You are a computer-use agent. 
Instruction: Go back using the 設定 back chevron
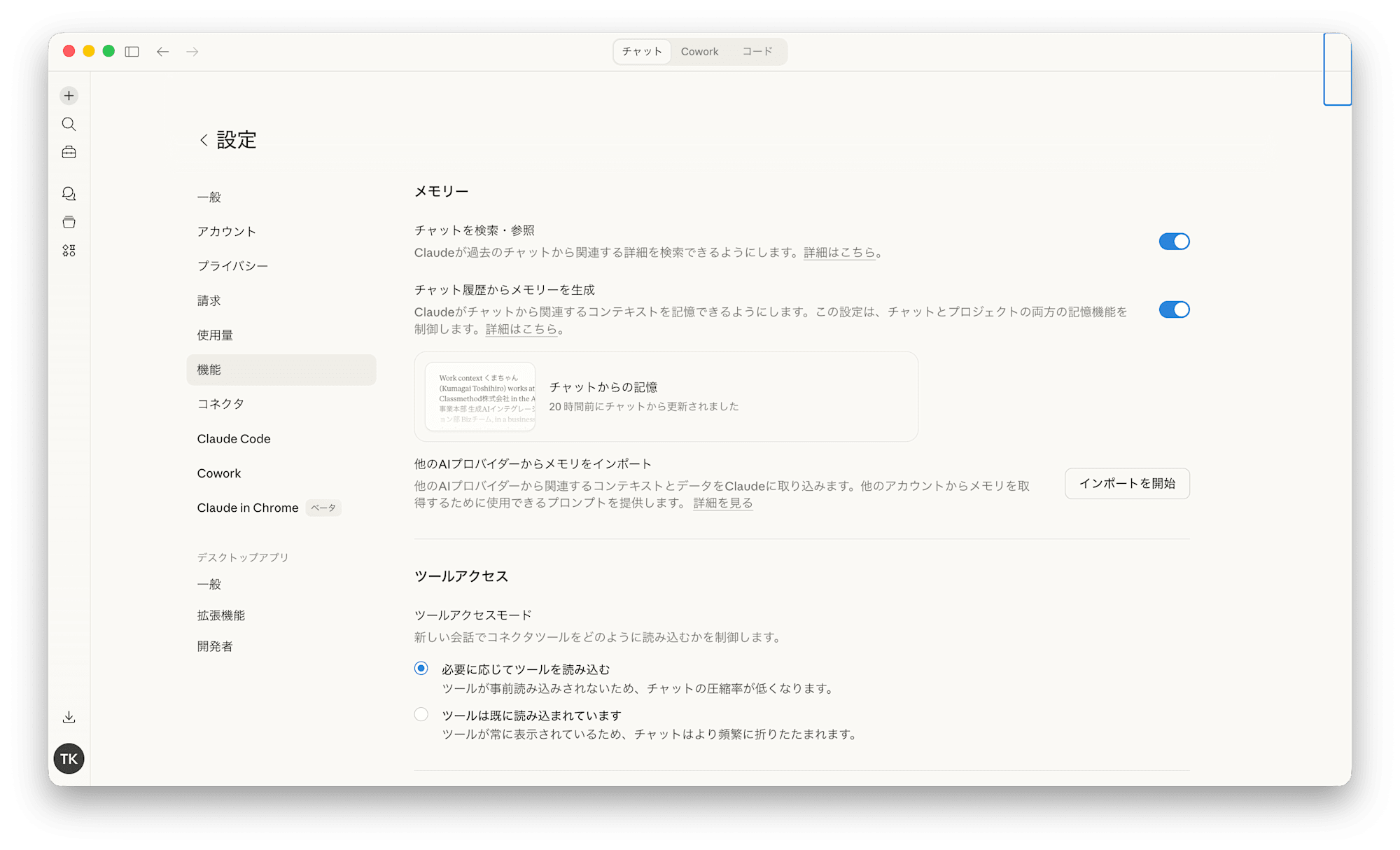tap(202, 140)
